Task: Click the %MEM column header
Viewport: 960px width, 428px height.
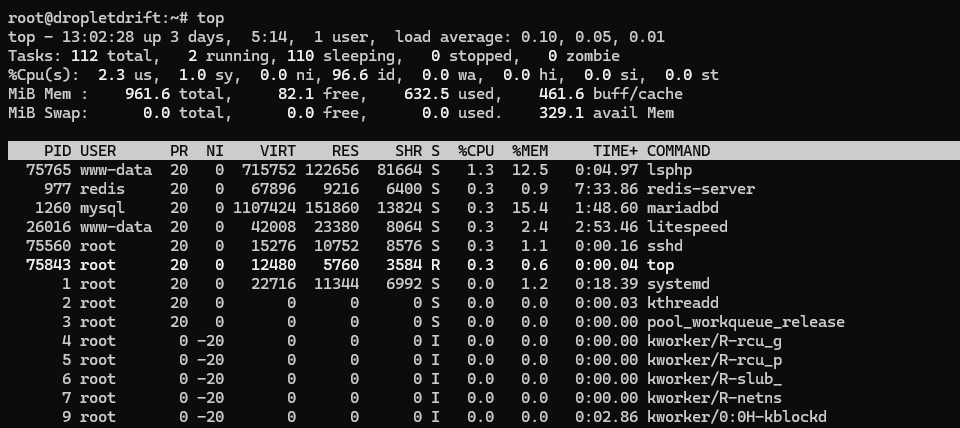Action: (530, 151)
